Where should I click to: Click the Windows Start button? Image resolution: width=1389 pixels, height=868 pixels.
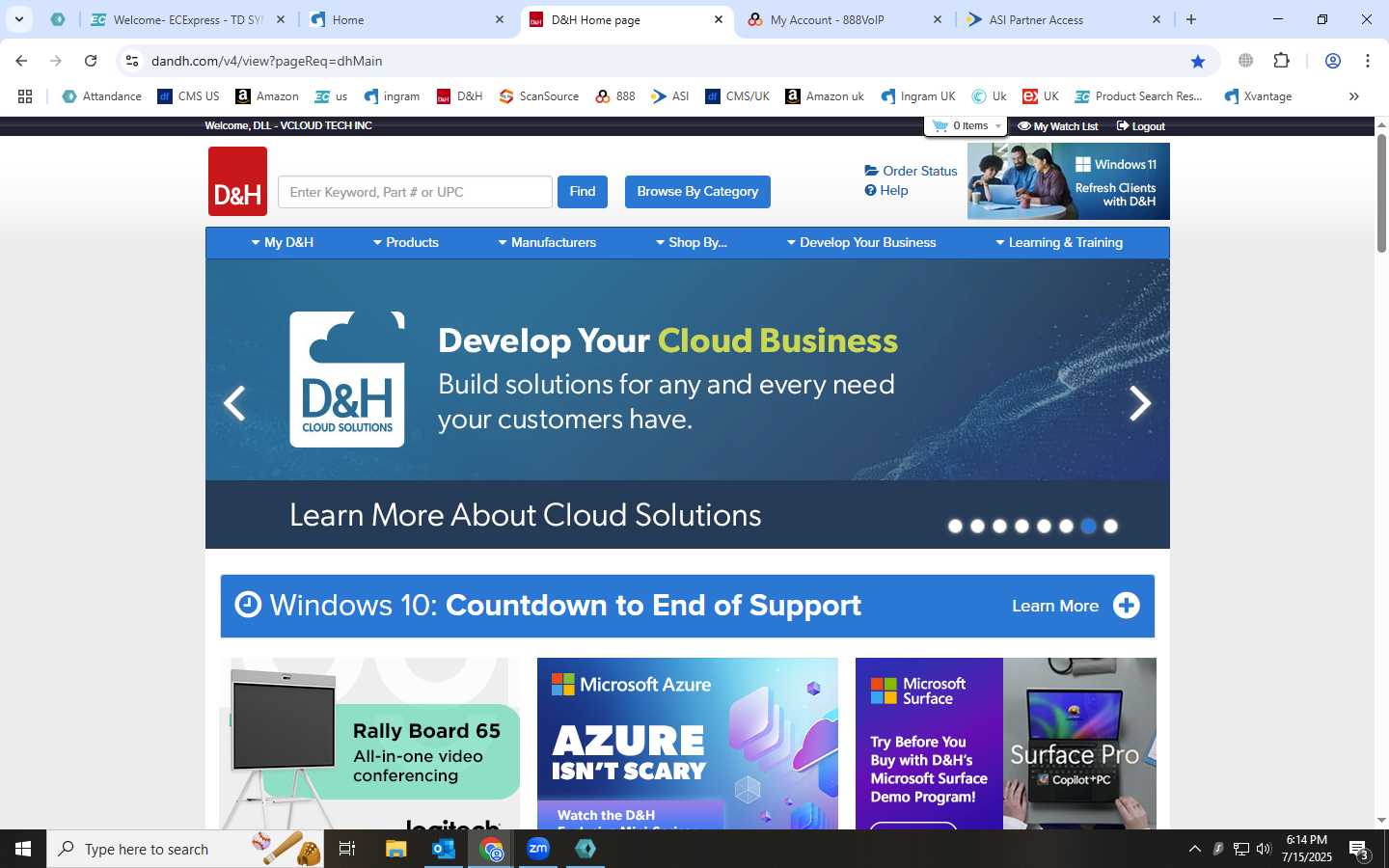(23, 849)
